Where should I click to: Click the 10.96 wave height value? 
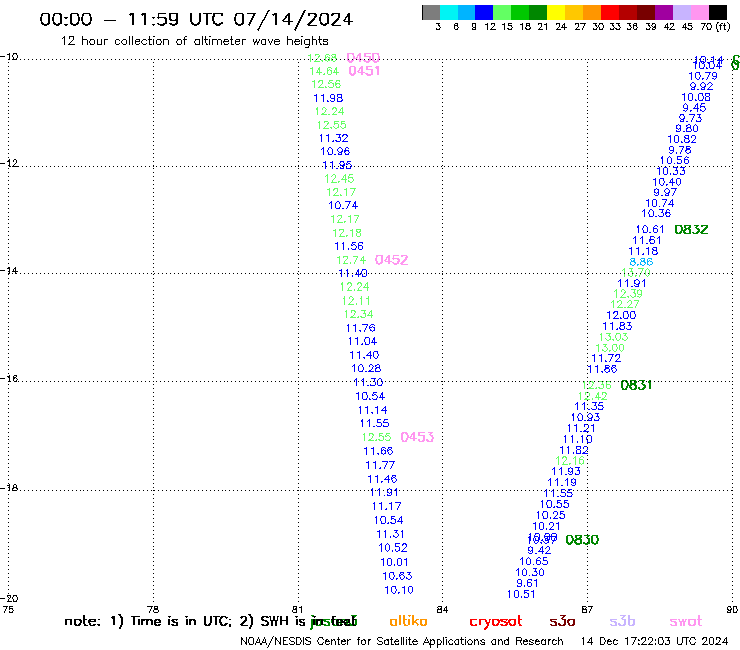pyautogui.click(x=335, y=152)
